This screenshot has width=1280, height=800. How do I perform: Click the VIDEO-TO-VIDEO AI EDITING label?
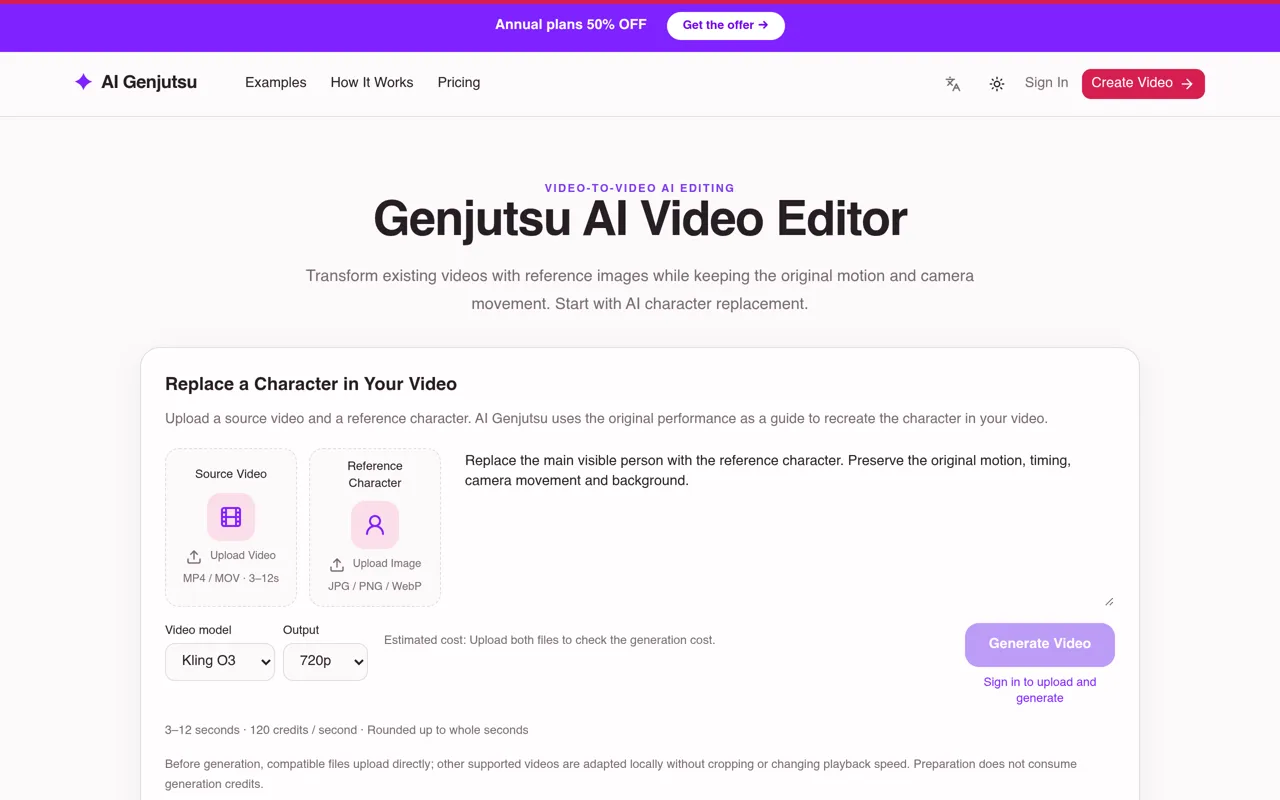click(640, 188)
